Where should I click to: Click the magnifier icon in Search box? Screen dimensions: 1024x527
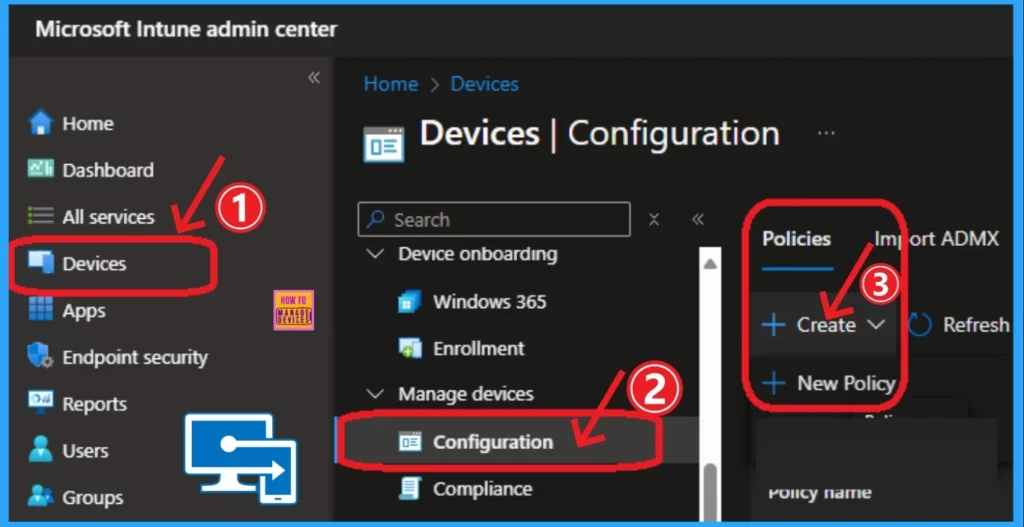point(376,219)
